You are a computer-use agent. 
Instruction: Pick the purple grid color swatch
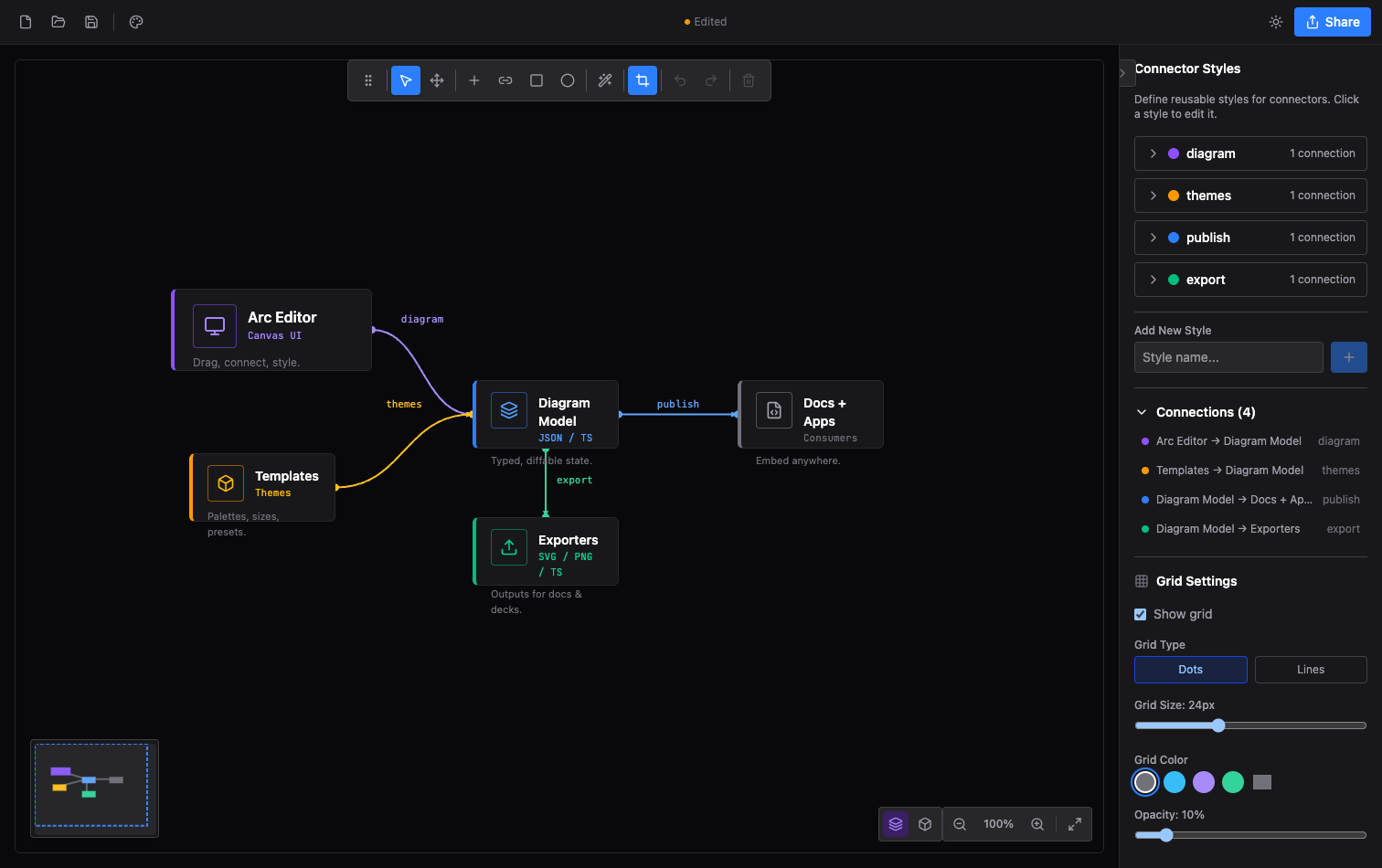(x=1204, y=782)
